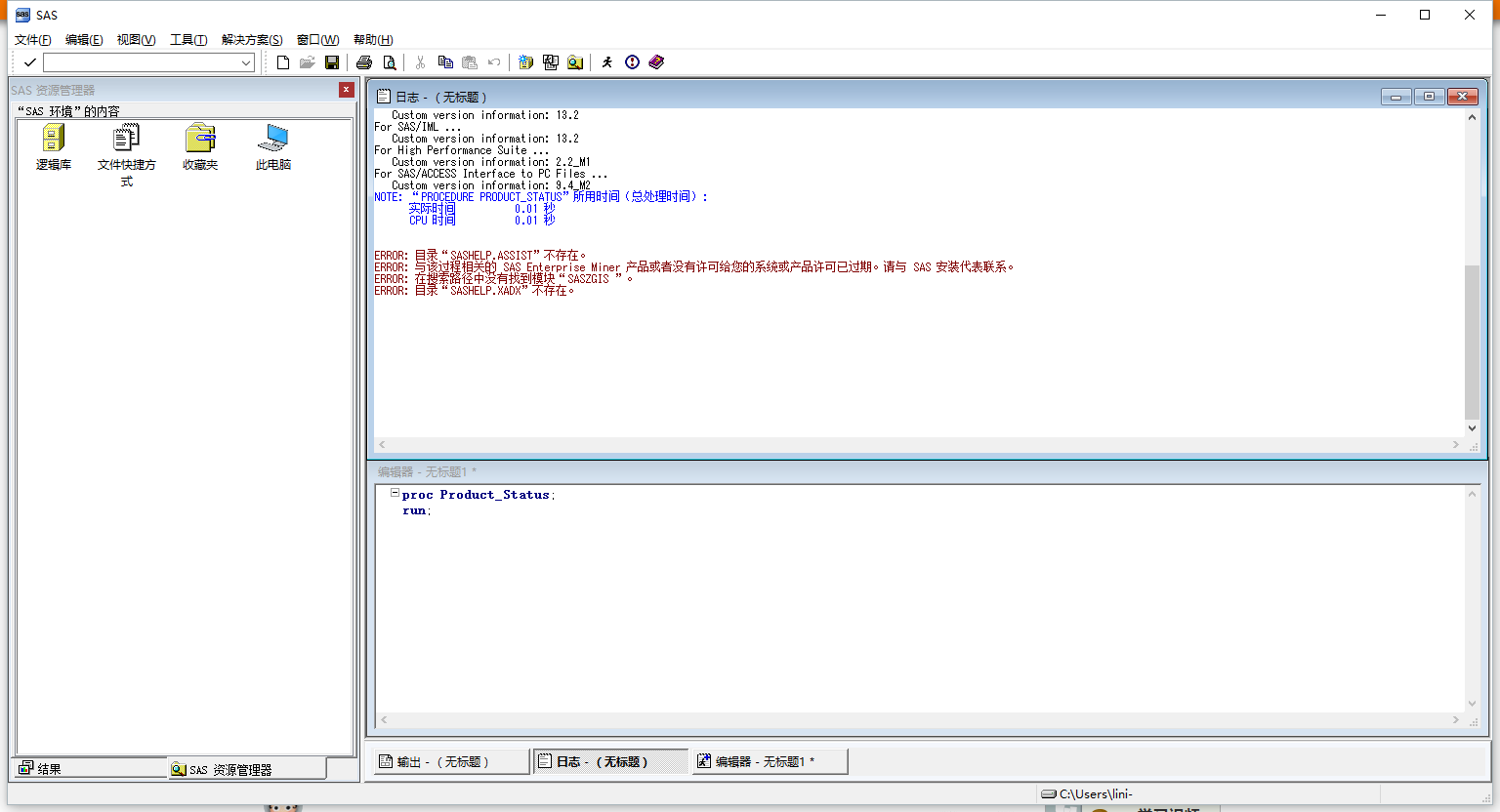Open the 视图(V) menu
Viewport: 1500px width, 812px height.
[136, 40]
